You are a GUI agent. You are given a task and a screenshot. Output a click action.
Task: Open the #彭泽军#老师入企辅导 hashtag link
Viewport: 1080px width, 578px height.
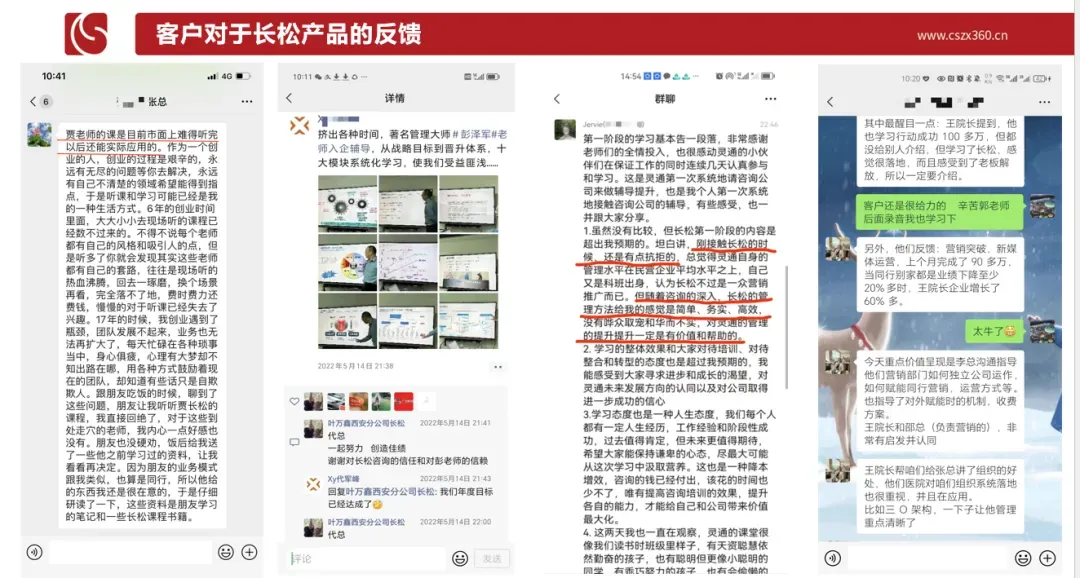pos(412,141)
